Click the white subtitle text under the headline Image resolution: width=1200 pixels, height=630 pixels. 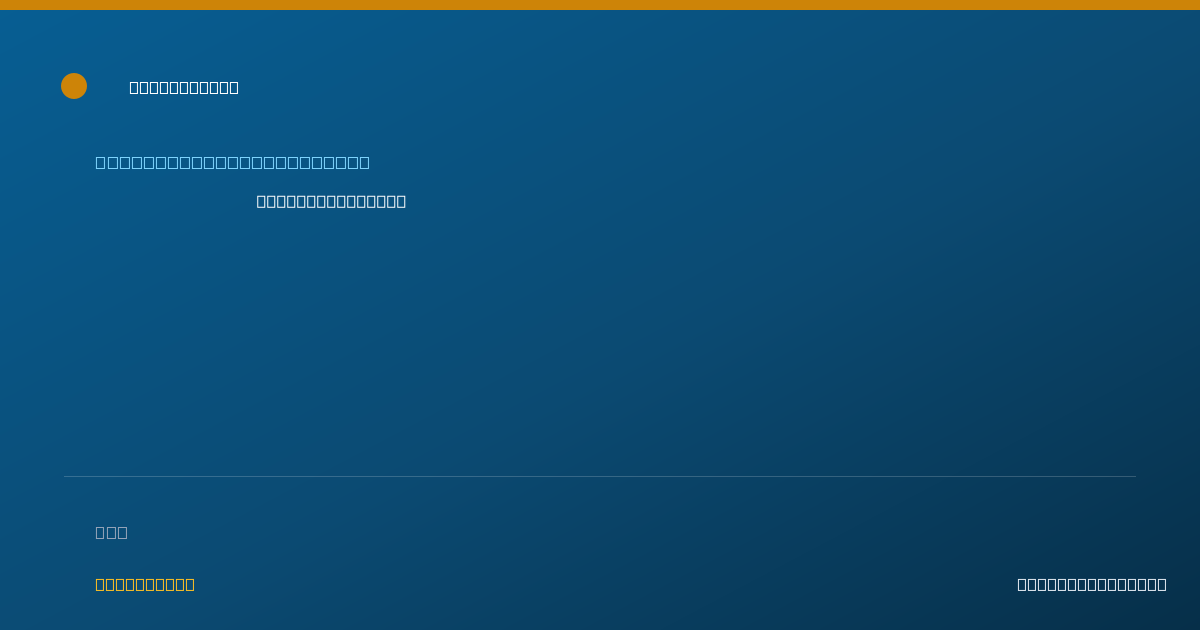[x=331, y=201]
